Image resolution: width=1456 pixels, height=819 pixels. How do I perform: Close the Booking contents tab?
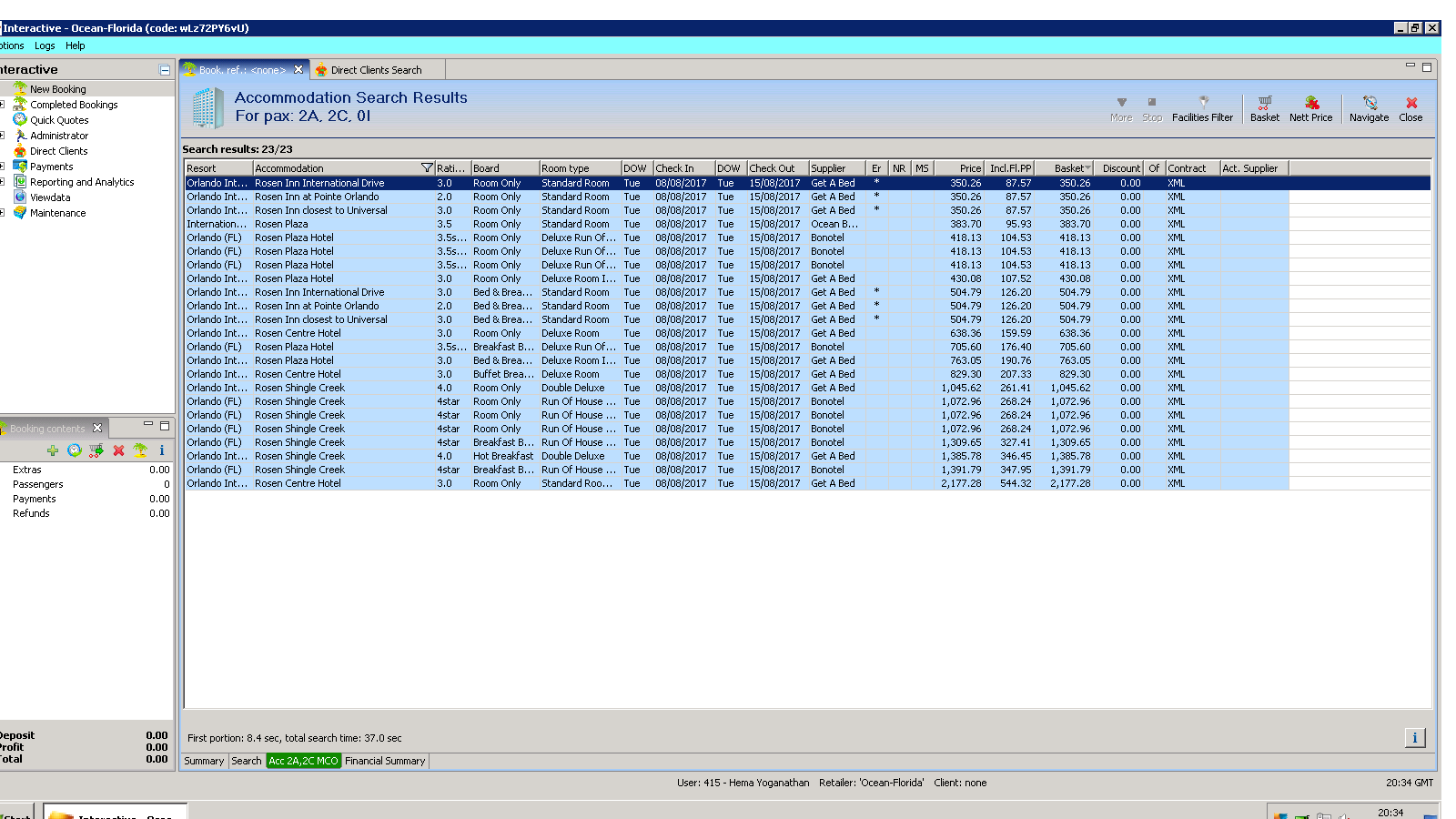point(97,428)
